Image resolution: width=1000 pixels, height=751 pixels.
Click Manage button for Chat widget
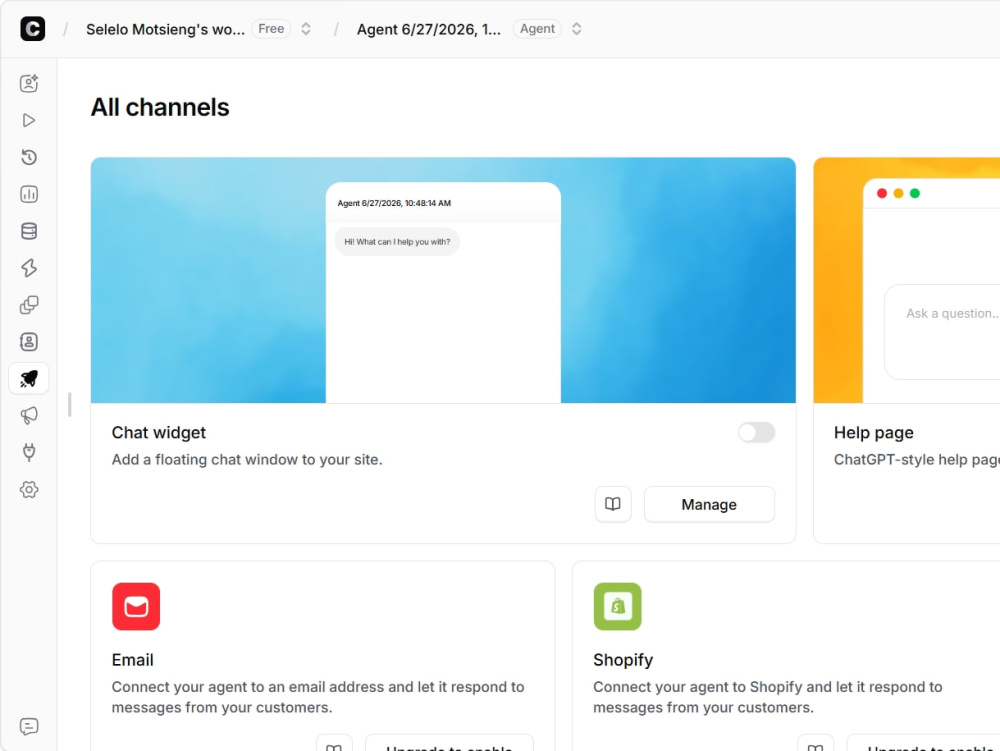coord(709,504)
